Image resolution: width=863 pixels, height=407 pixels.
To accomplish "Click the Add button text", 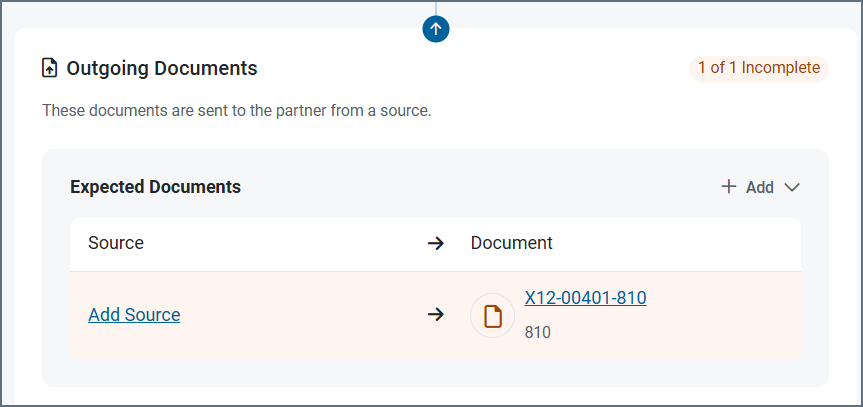I will 759,187.
